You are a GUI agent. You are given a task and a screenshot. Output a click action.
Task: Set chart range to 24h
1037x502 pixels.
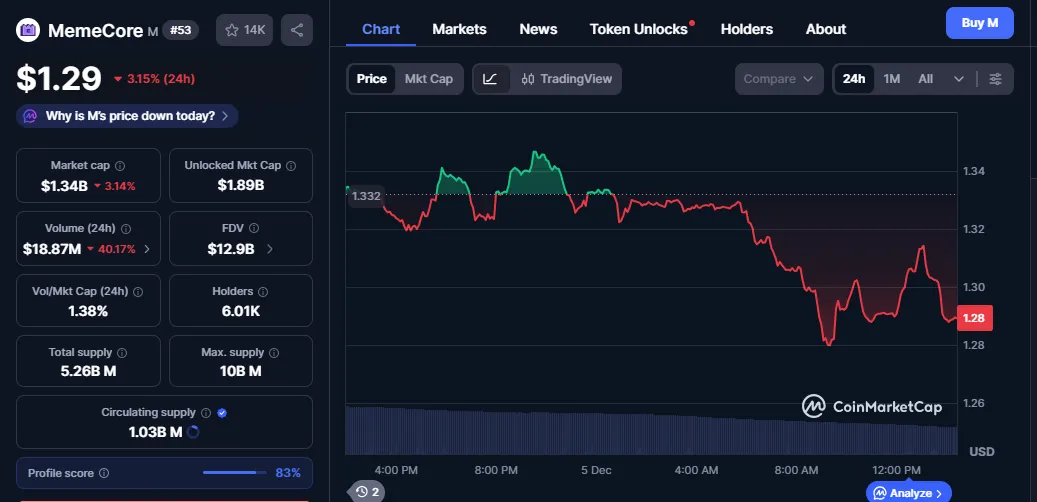coord(854,79)
